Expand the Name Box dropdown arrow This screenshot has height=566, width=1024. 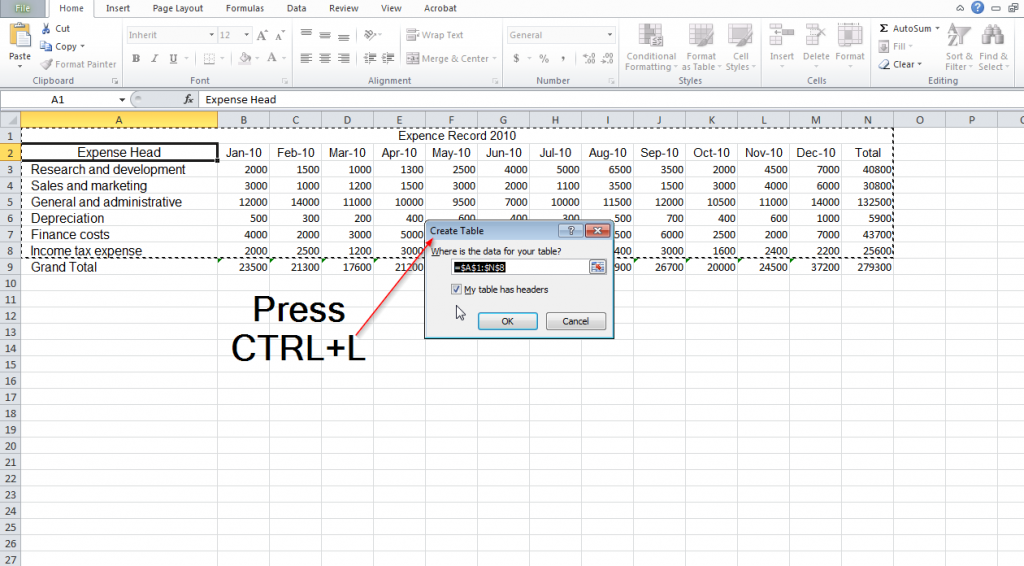point(122,100)
